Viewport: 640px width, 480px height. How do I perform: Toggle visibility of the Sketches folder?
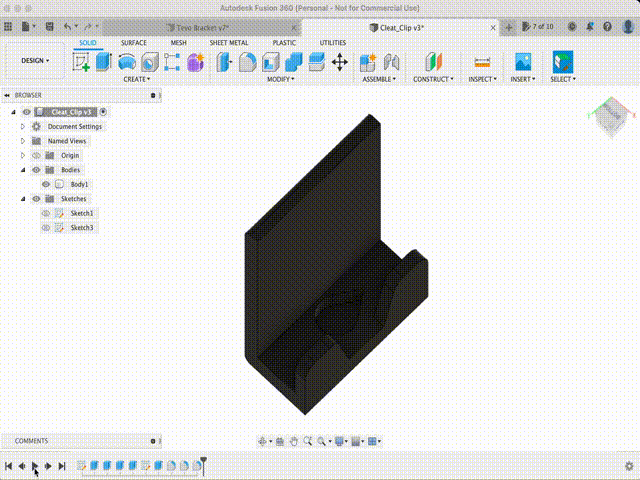pyautogui.click(x=36, y=199)
